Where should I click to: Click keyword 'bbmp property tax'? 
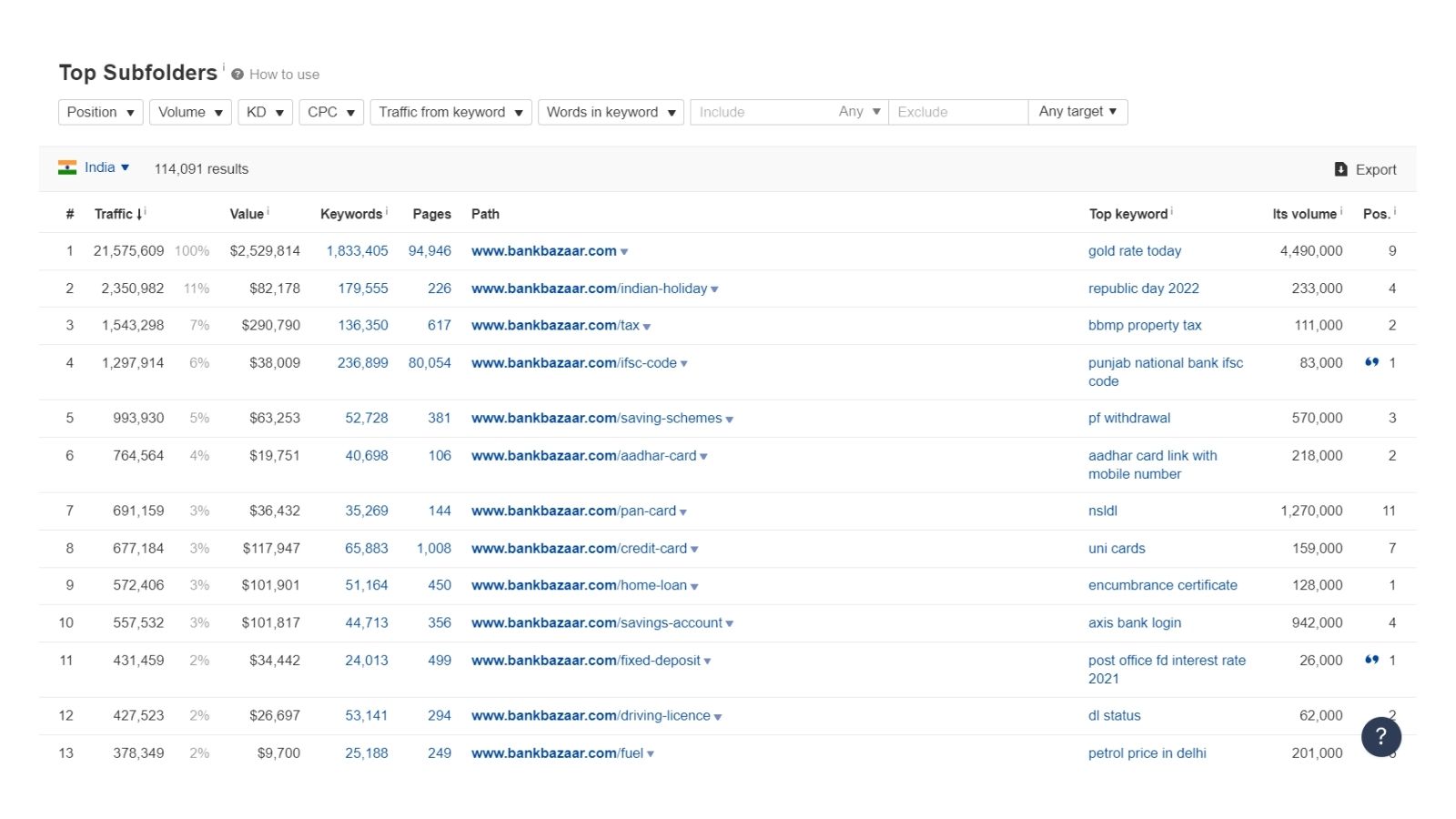tap(1145, 325)
